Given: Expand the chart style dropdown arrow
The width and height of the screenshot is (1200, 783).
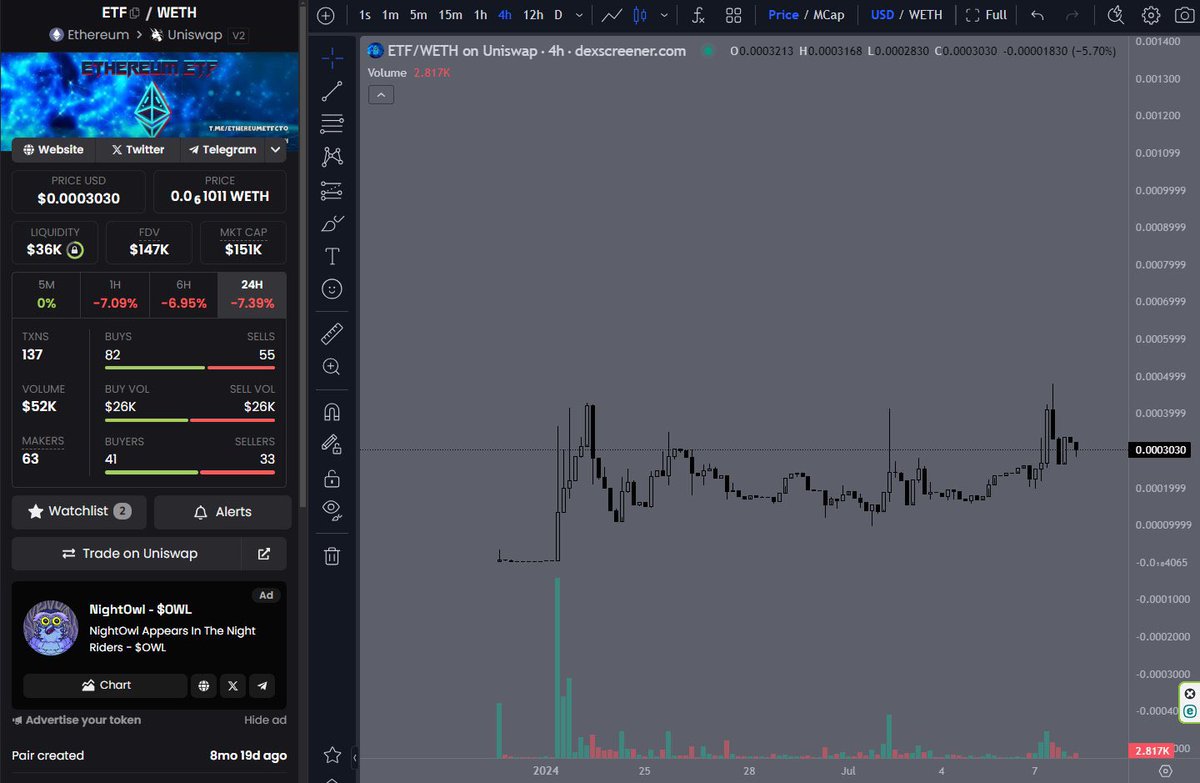Looking at the screenshot, I should [664, 15].
